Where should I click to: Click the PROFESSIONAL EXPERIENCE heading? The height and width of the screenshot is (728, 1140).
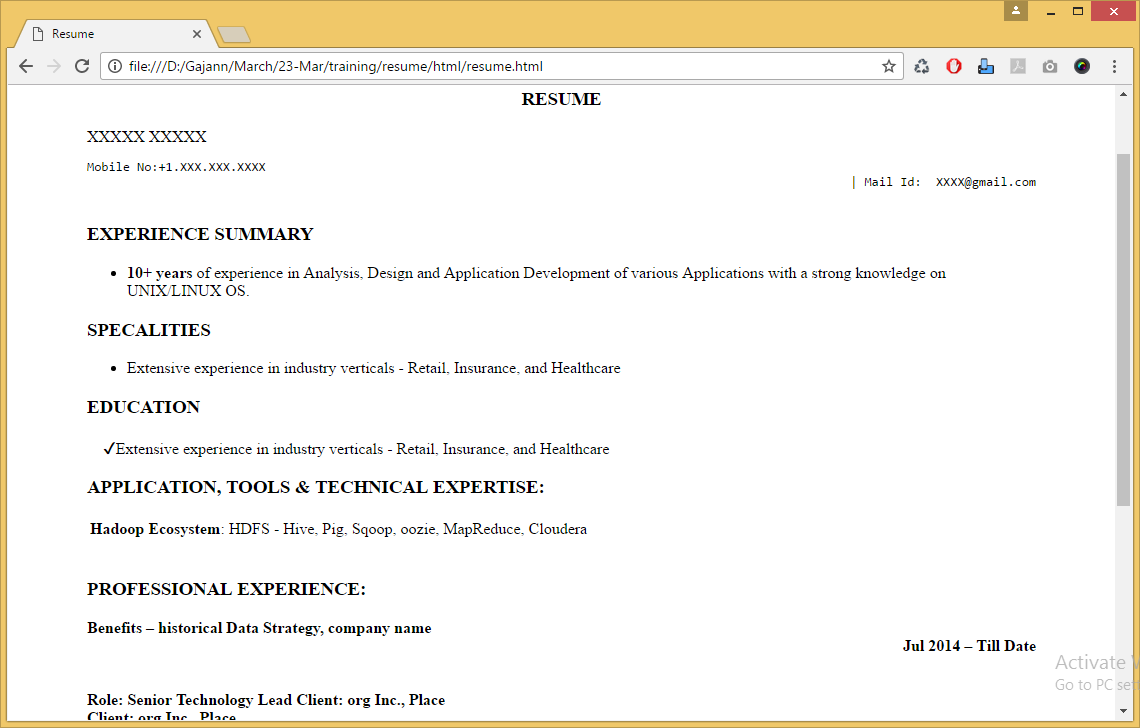(227, 589)
